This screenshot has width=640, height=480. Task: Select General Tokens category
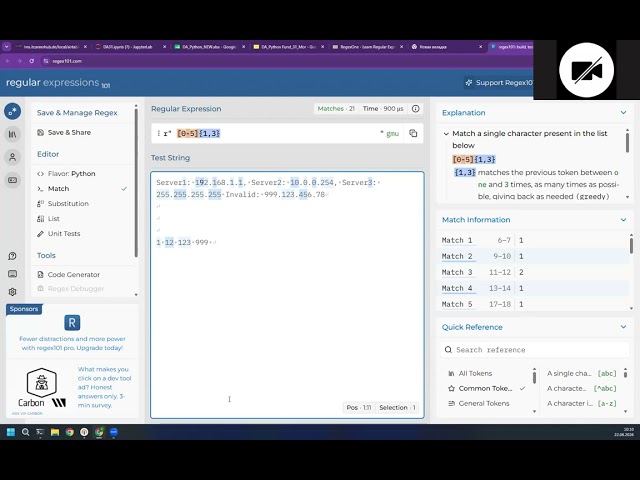(484, 403)
